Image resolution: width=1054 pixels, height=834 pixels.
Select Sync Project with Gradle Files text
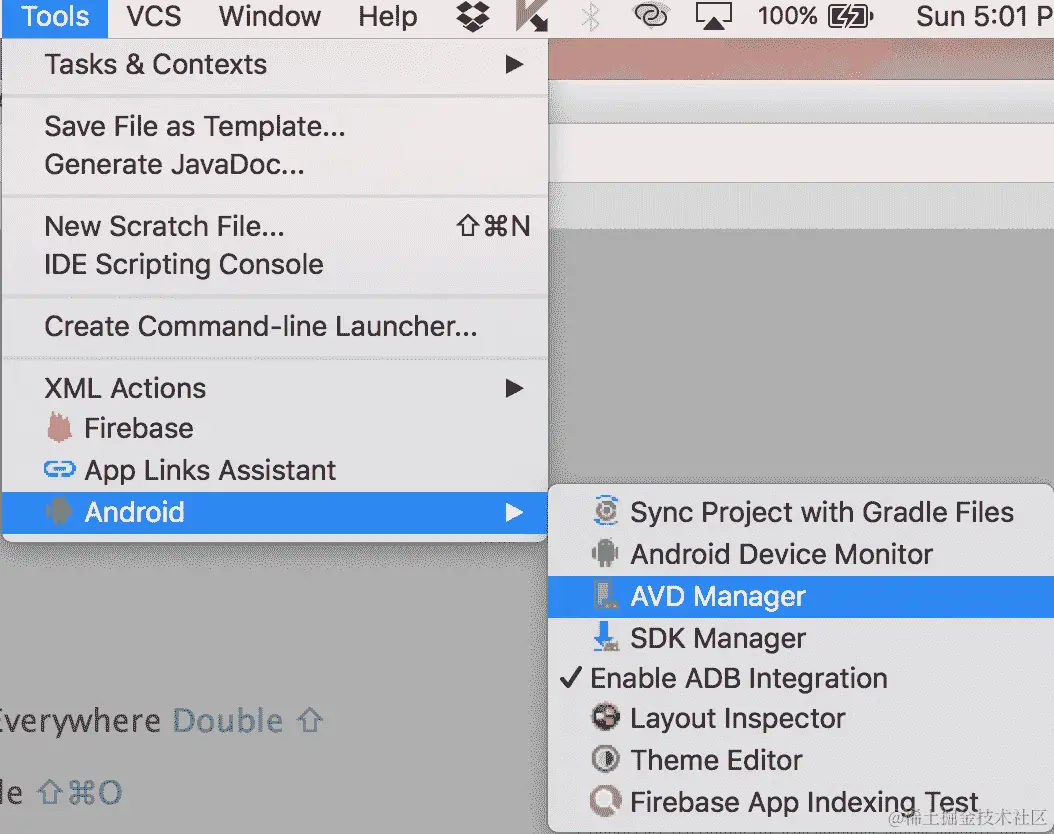821,512
